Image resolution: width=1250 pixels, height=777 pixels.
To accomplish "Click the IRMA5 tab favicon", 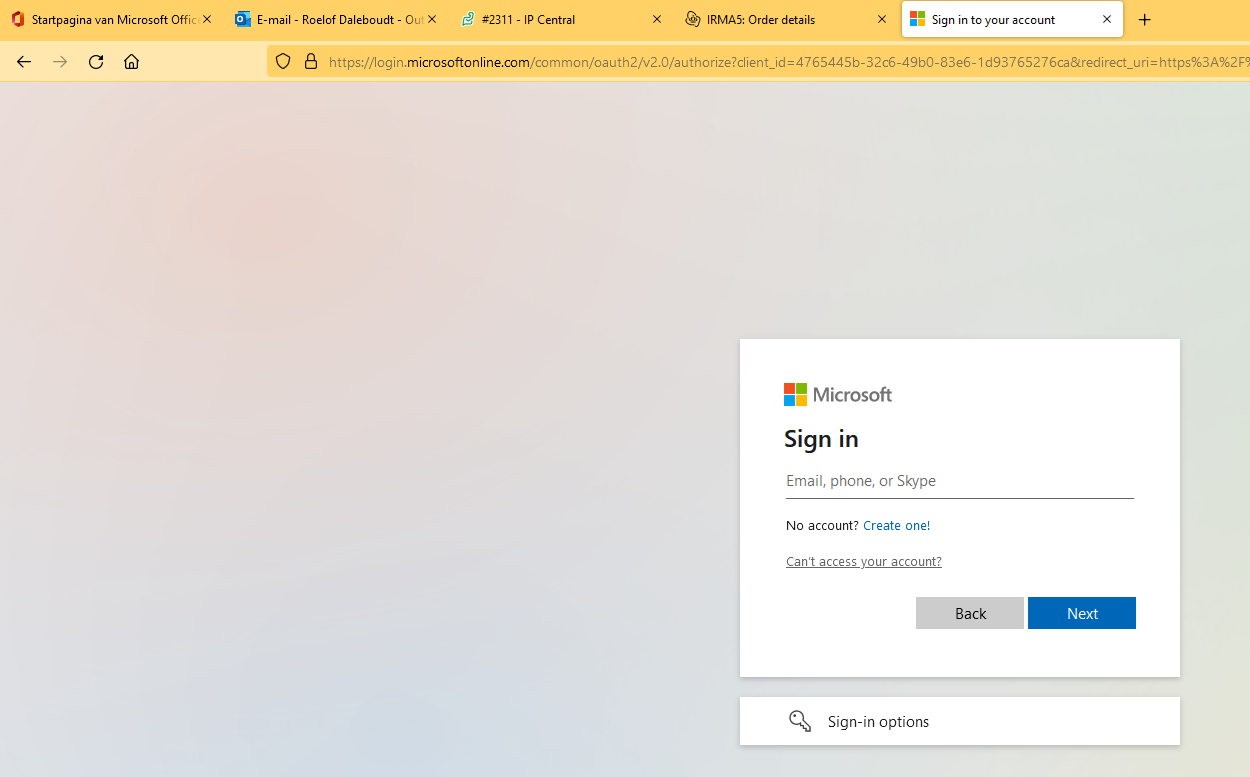I will coord(693,19).
